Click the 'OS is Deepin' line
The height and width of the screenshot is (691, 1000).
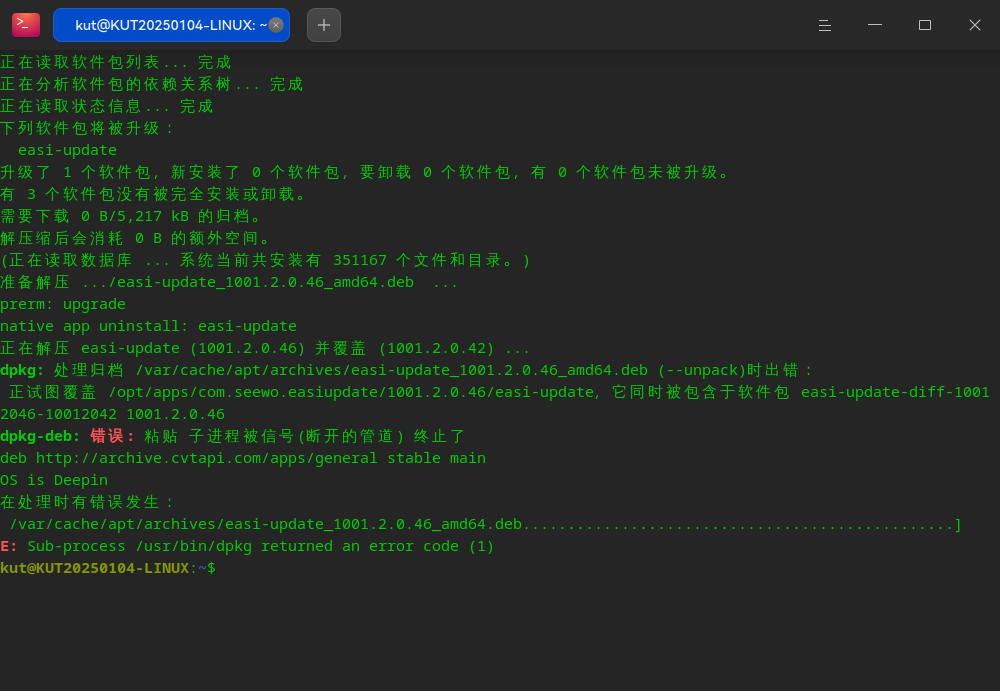(54, 480)
